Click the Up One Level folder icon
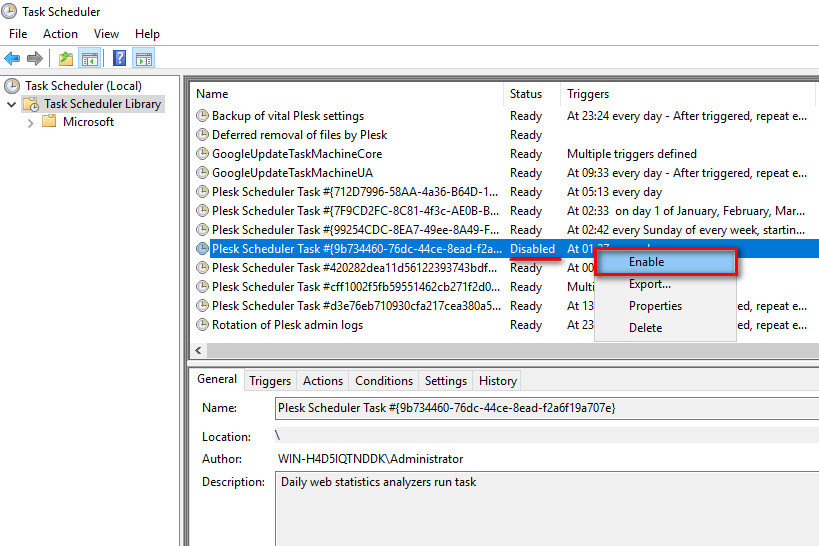Viewport: 819px width, 546px height. (66, 59)
